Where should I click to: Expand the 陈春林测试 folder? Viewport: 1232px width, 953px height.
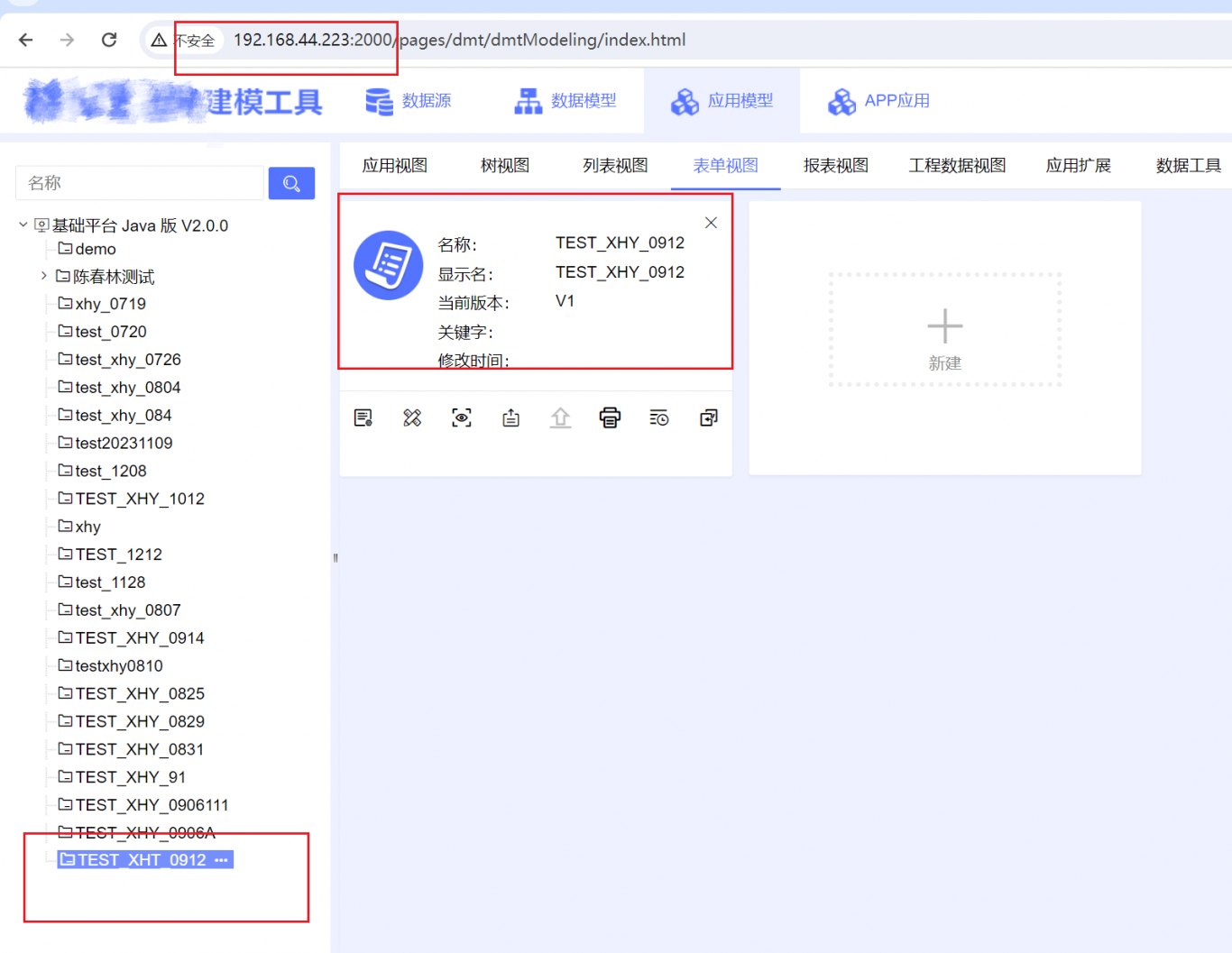[x=43, y=276]
